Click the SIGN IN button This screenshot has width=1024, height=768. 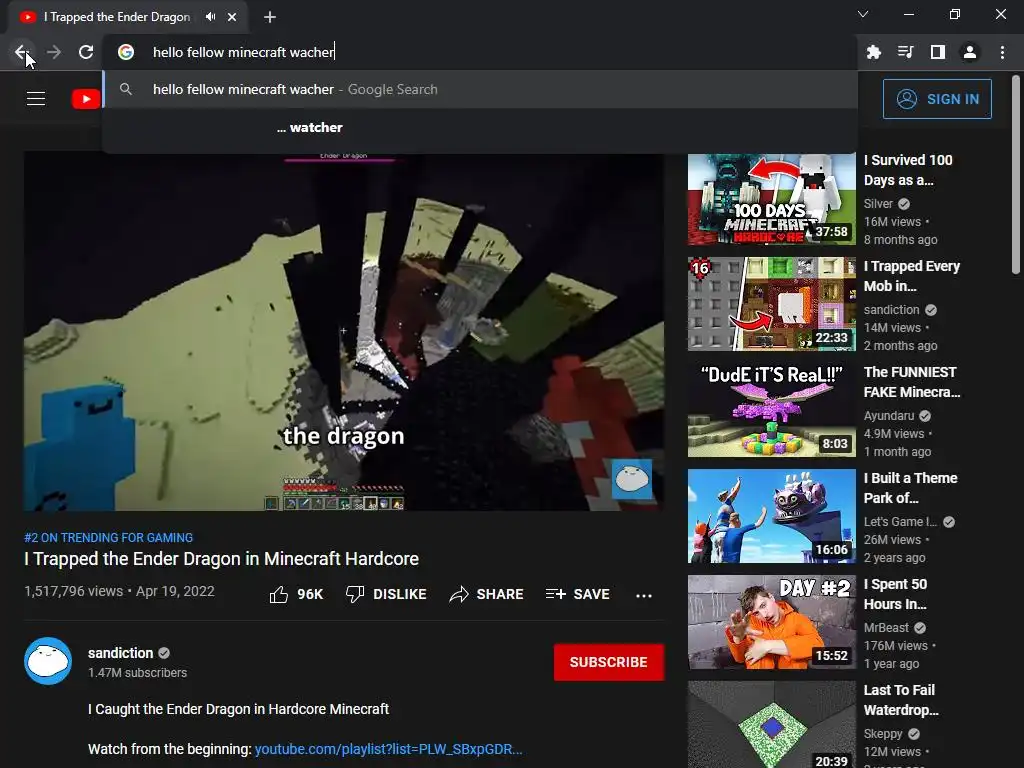tap(937, 99)
